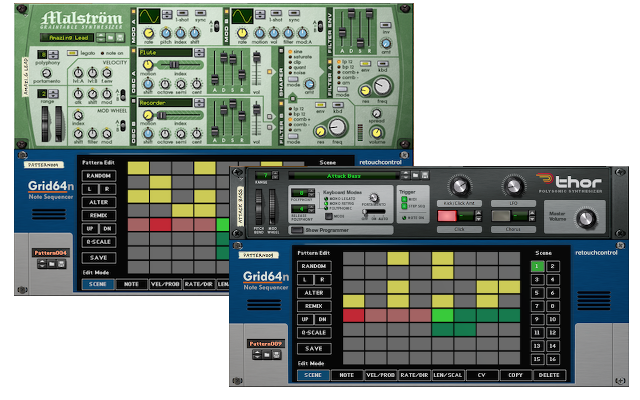The height and width of the screenshot is (400, 640).
Task: Step Malström polyphony value spinner
Action: [x=53, y=54]
